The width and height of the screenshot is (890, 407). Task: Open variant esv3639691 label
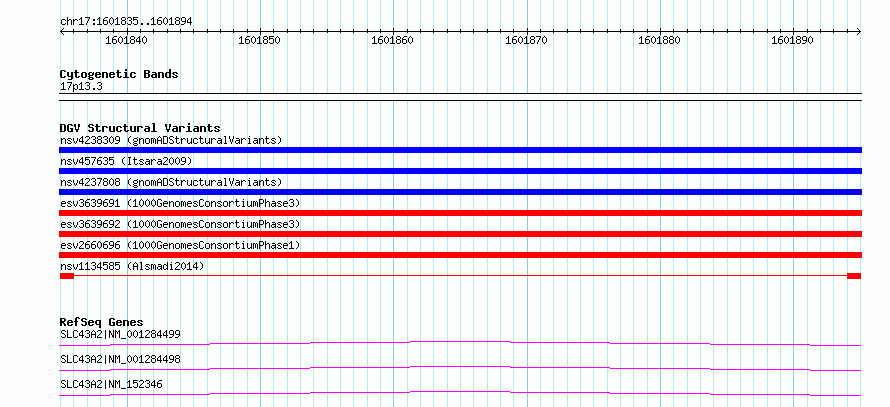(x=180, y=203)
